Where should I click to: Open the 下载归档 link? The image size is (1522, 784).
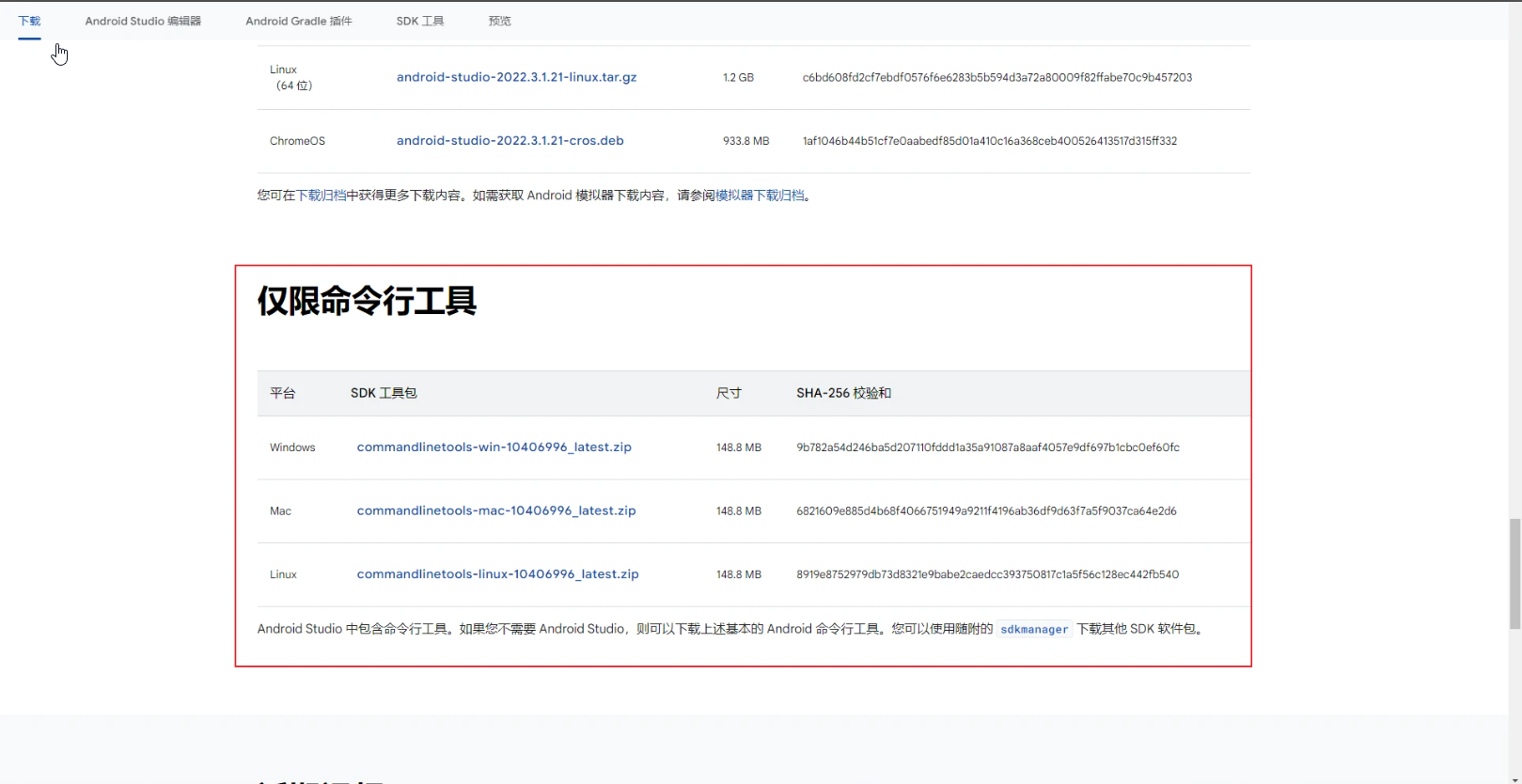coord(321,196)
